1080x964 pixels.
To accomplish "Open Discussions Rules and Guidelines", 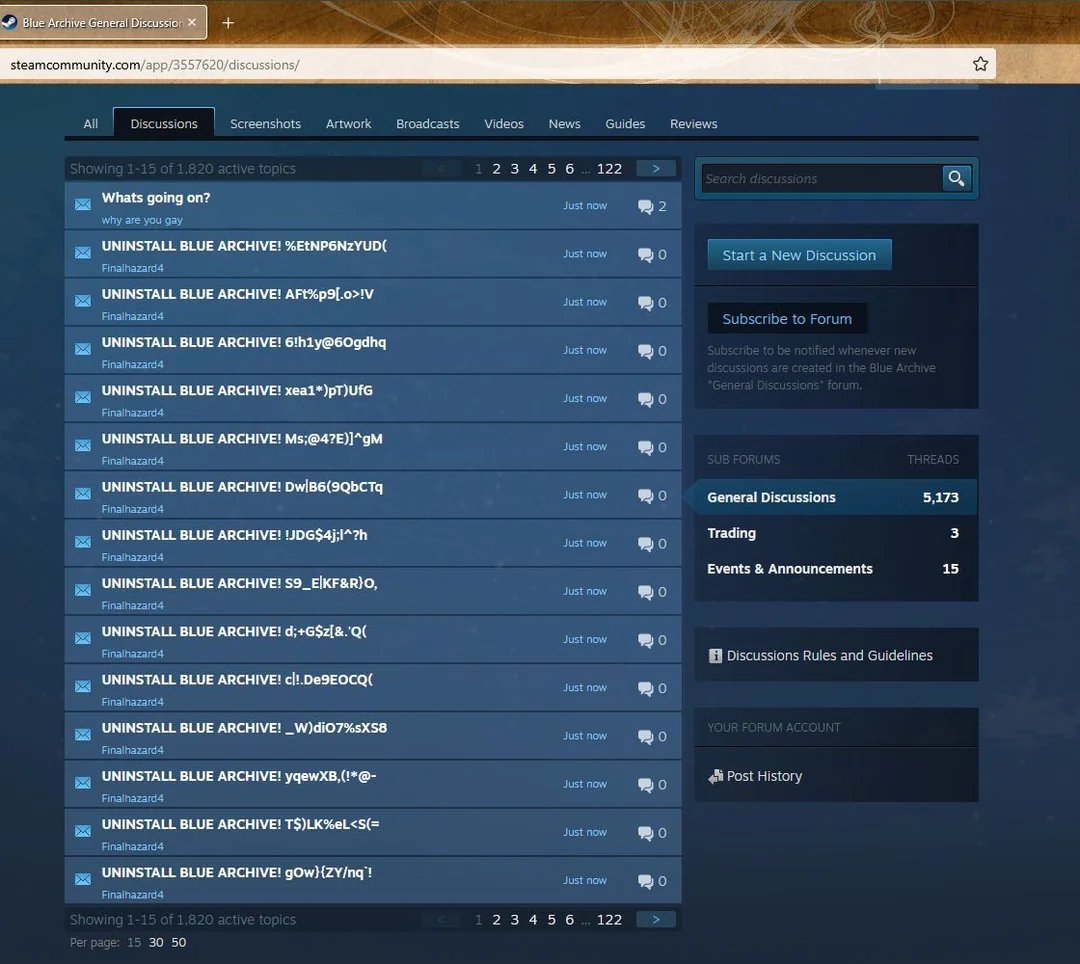I will pos(829,656).
